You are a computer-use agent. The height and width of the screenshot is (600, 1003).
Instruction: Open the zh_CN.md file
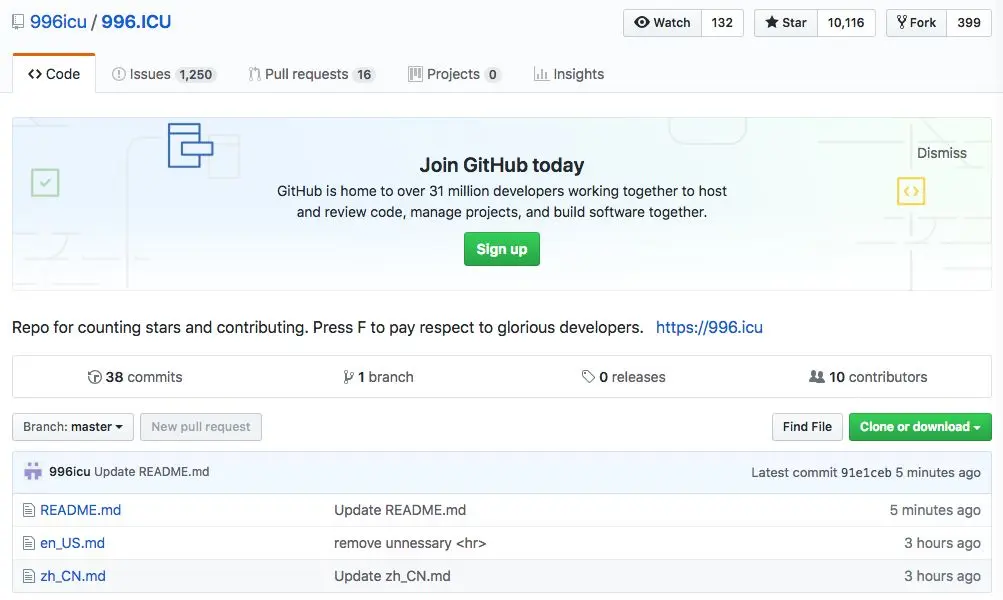73,576
